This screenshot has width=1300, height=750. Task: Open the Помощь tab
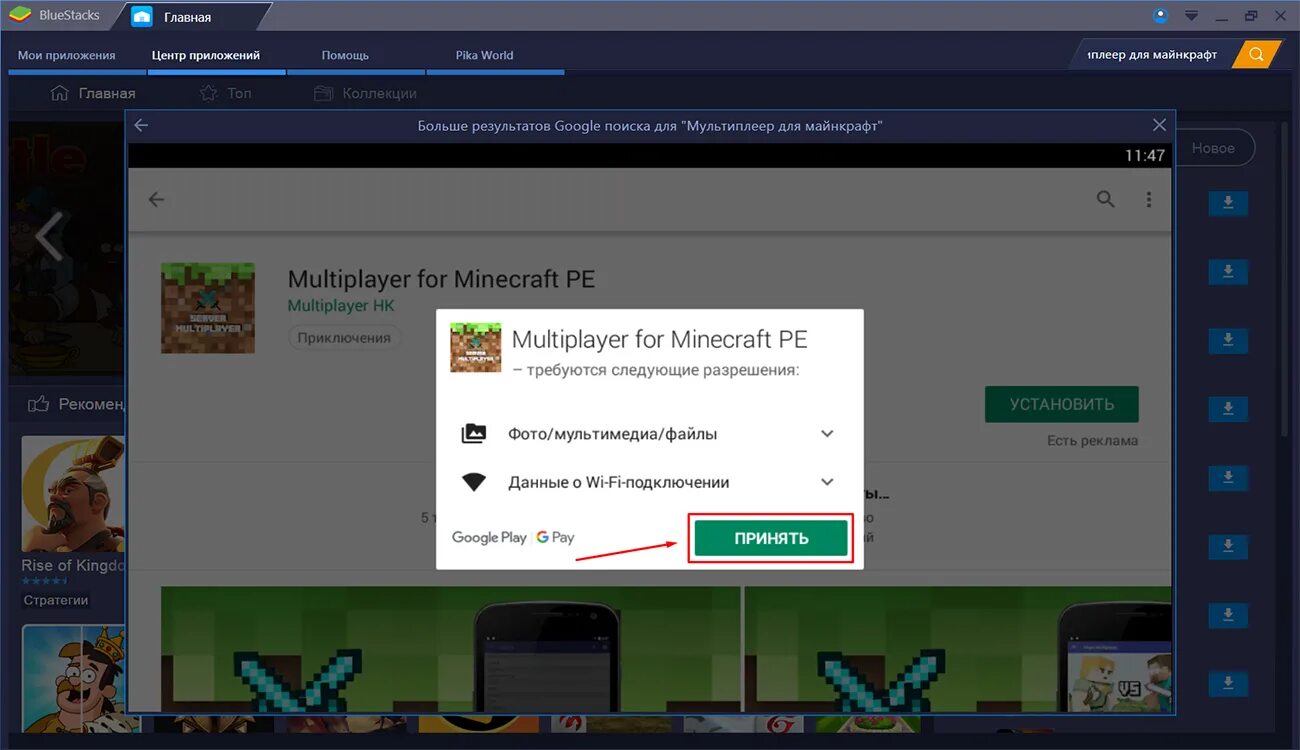(x=345, y=55)
